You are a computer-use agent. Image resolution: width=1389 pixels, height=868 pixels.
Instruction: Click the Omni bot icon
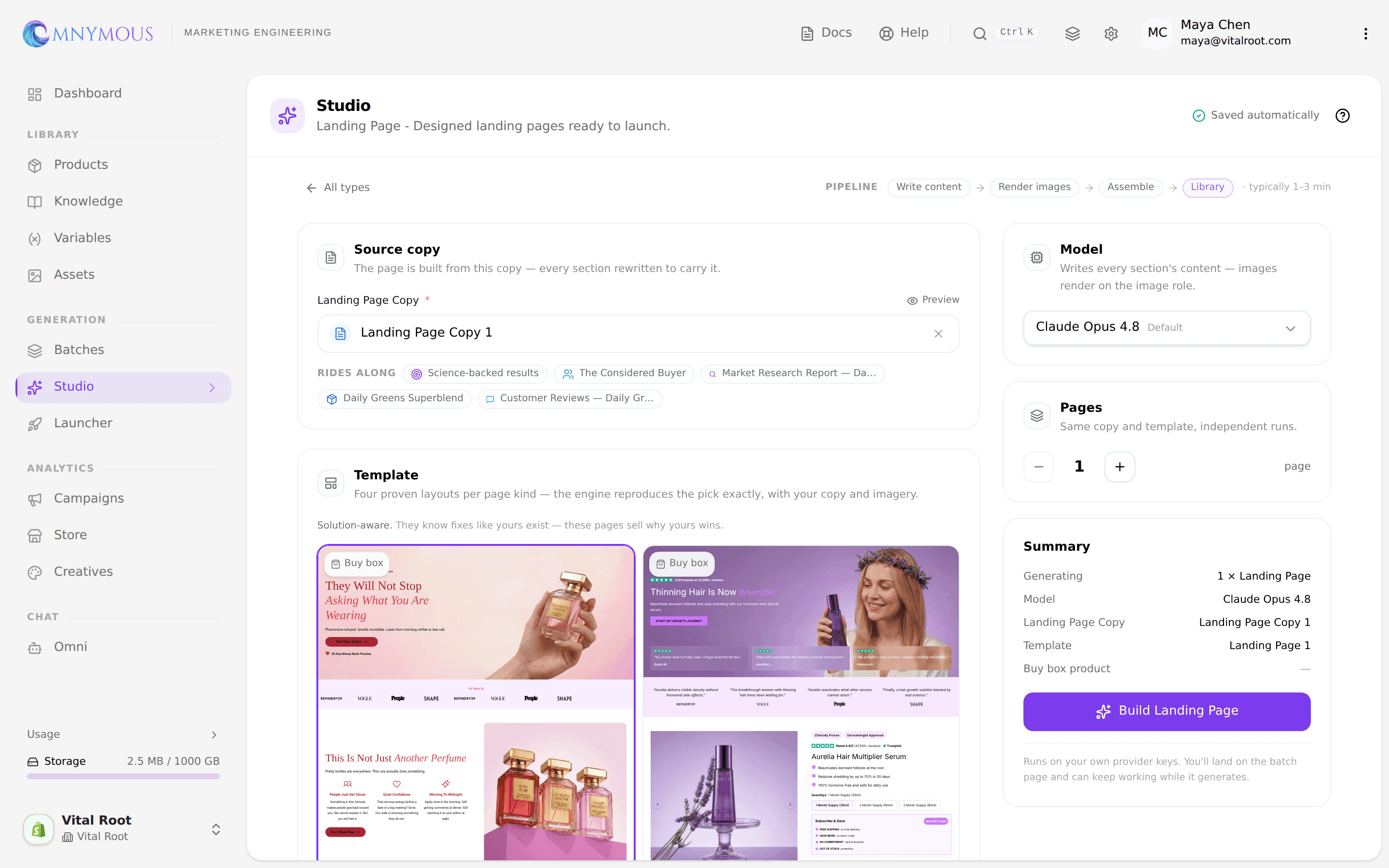[x=35, y=648]
